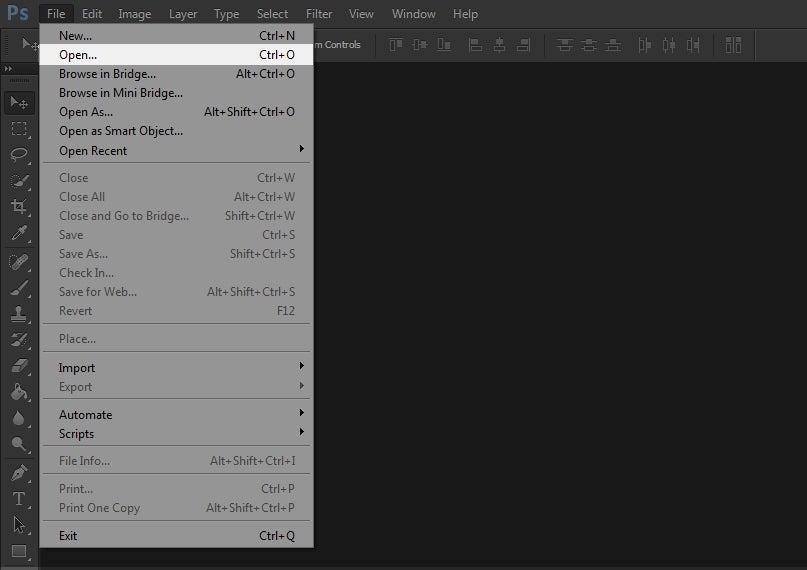Viewport: 807px width, 570px height.
Task: Open the View menu
Action: pyautogui.click(x=361, y=14)
